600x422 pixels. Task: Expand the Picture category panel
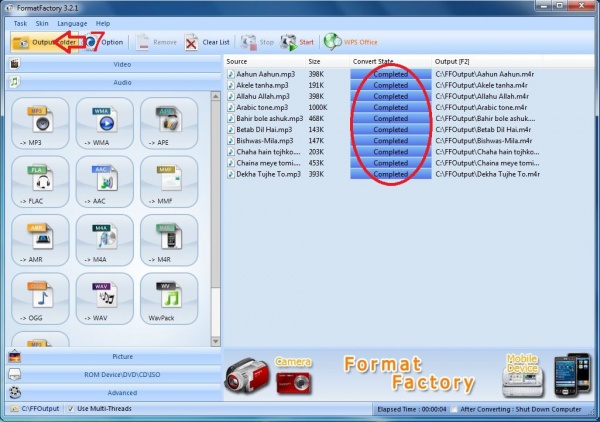(x=114, y=357)
